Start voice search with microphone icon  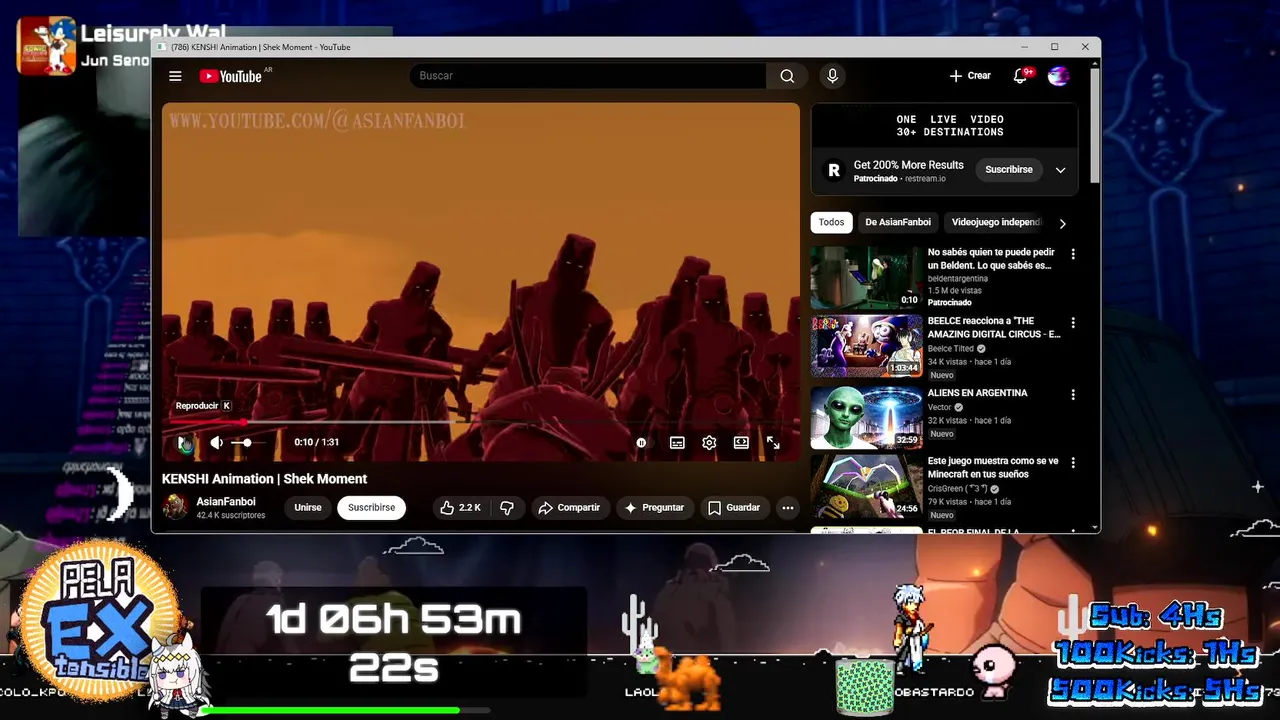(x=832, y=76)
